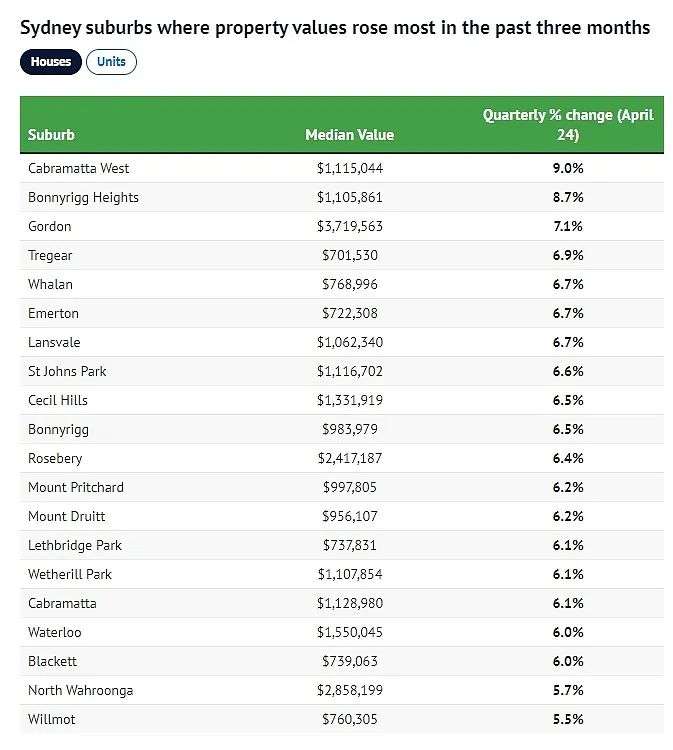Click the Tregear row
The height and width of the screenshot is (750, 673).
click(x=342, y=255)
